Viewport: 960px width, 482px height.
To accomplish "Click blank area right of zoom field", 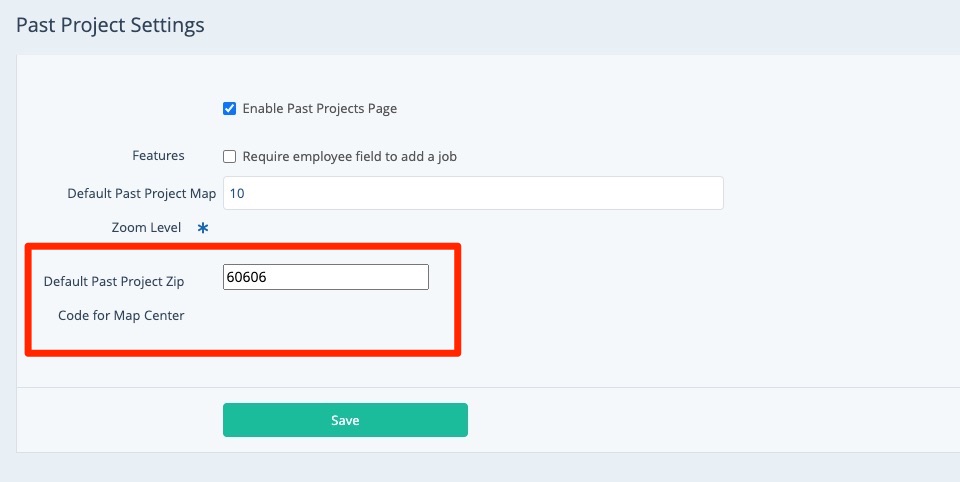I will click(840, 193).
